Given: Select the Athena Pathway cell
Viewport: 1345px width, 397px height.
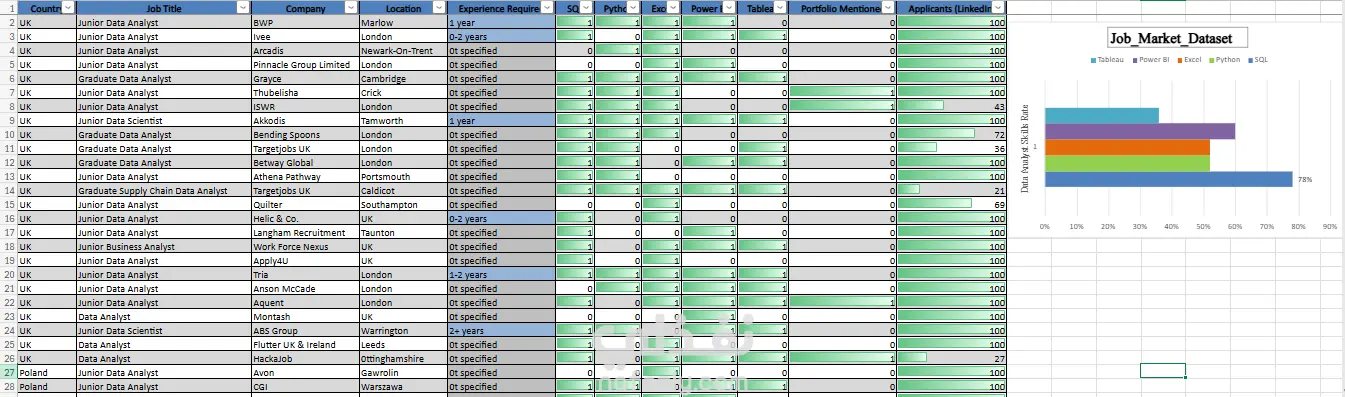Looking at the screenshot, I should [x=305, y=176].
